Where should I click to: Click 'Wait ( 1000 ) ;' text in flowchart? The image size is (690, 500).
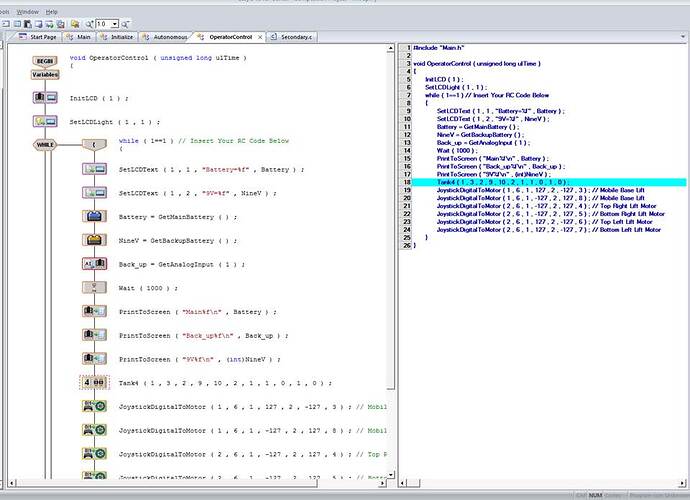tap(148, 288)
